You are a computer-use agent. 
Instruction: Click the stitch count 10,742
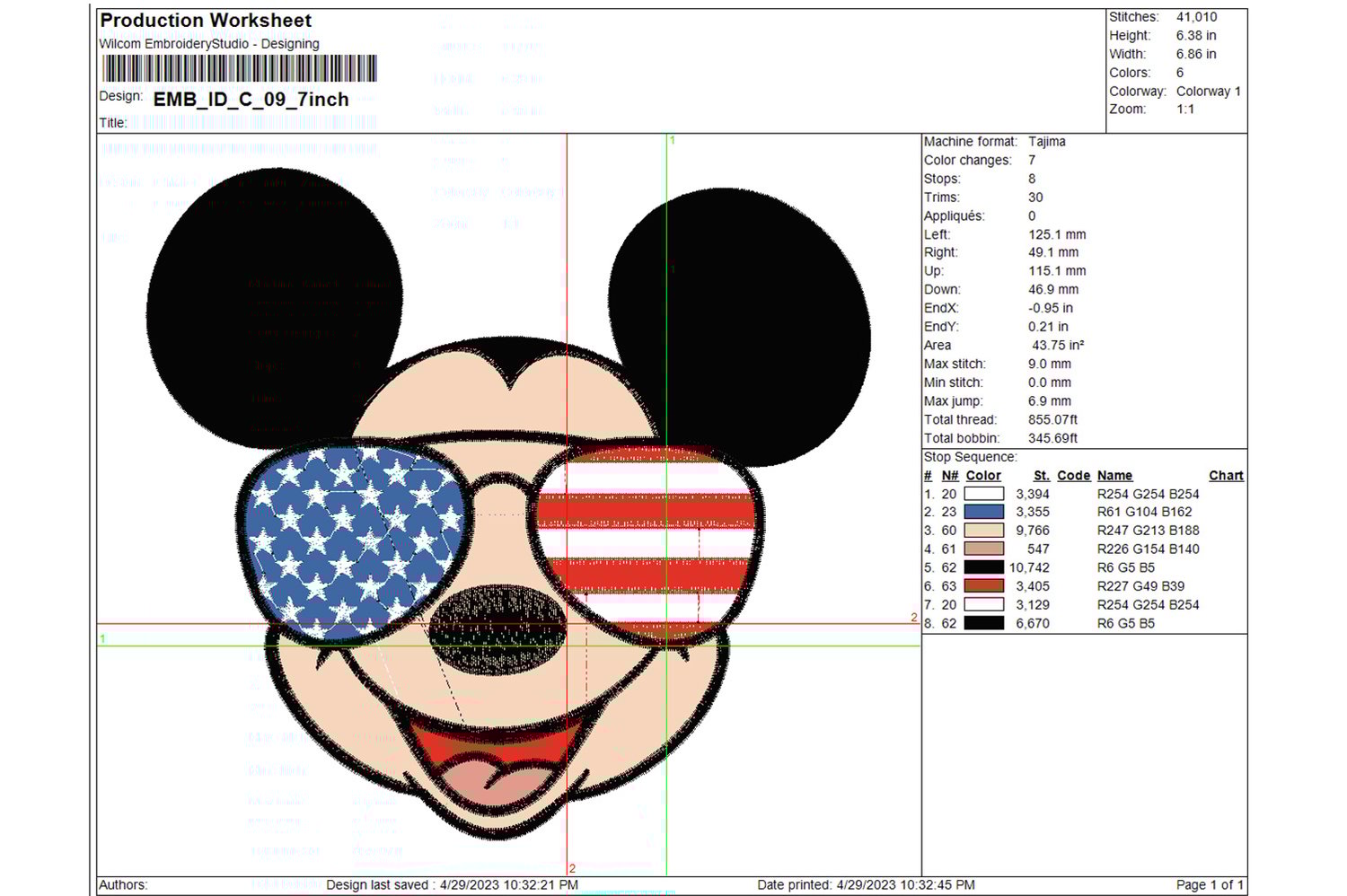1029,567
